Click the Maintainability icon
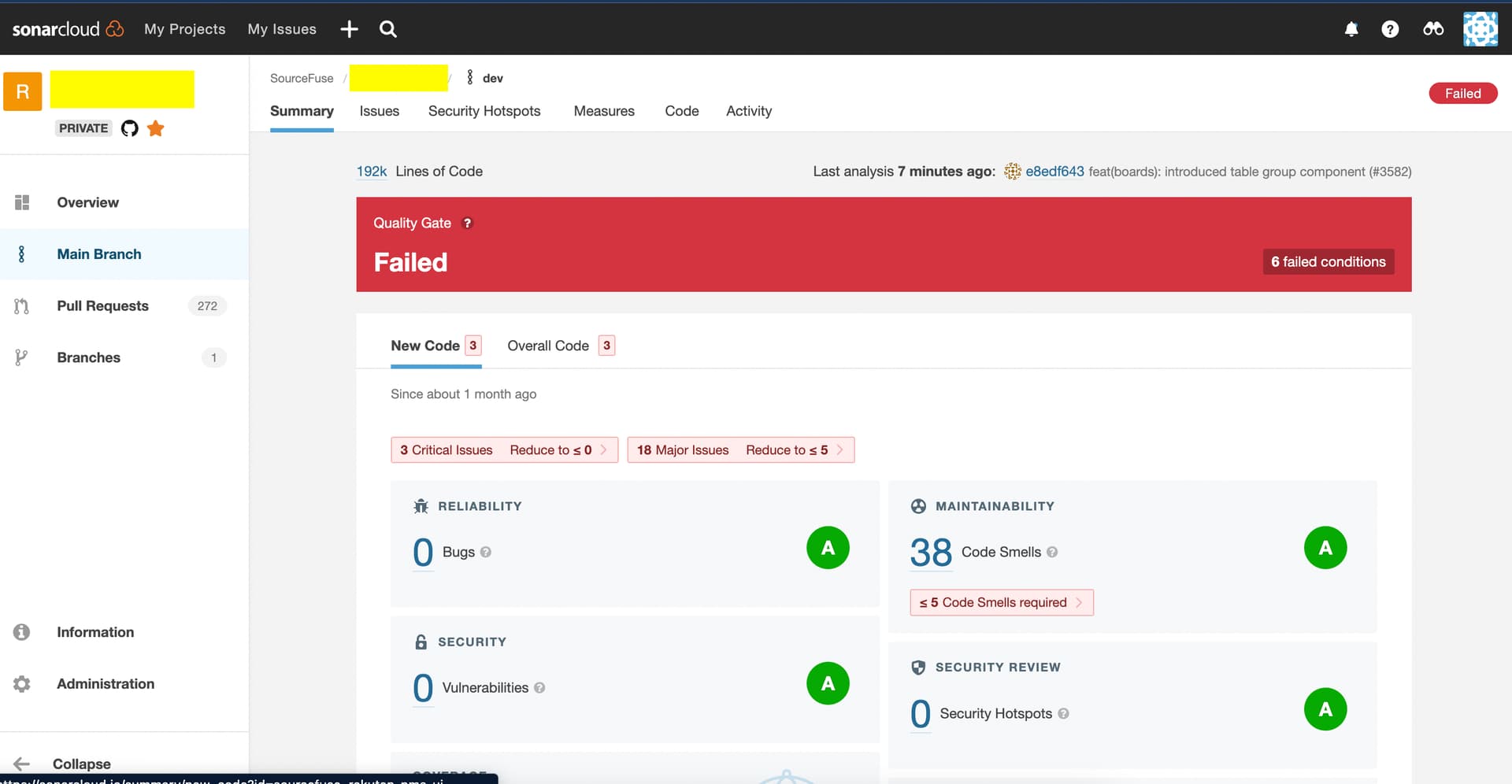 [x=918, y=506]
